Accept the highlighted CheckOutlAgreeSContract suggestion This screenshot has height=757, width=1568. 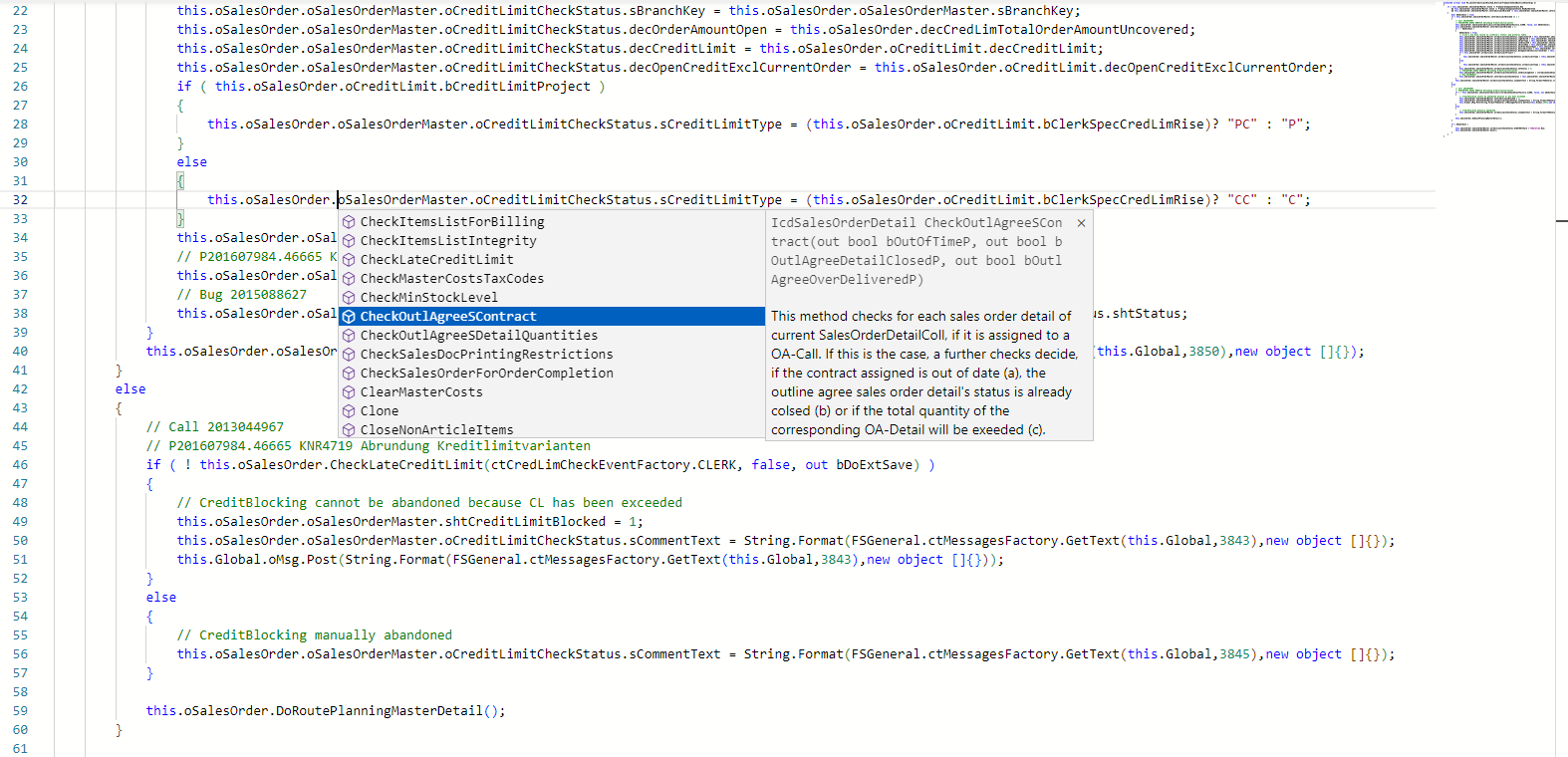551,317
